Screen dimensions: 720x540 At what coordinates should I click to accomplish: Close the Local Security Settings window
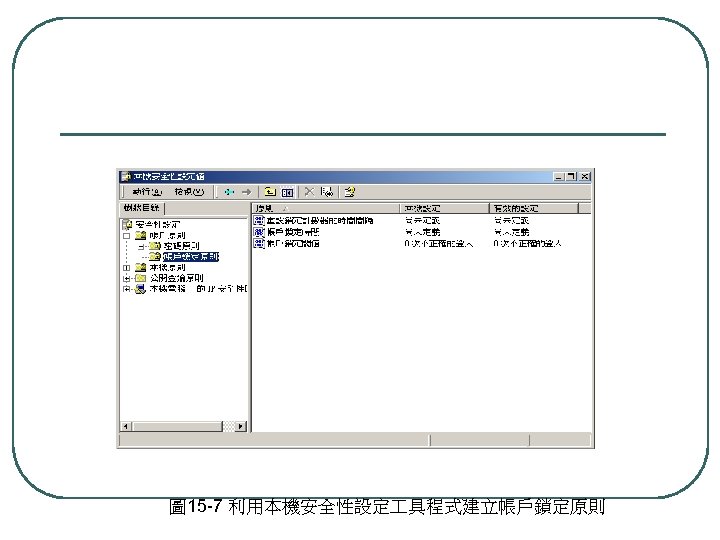(585, 176)
